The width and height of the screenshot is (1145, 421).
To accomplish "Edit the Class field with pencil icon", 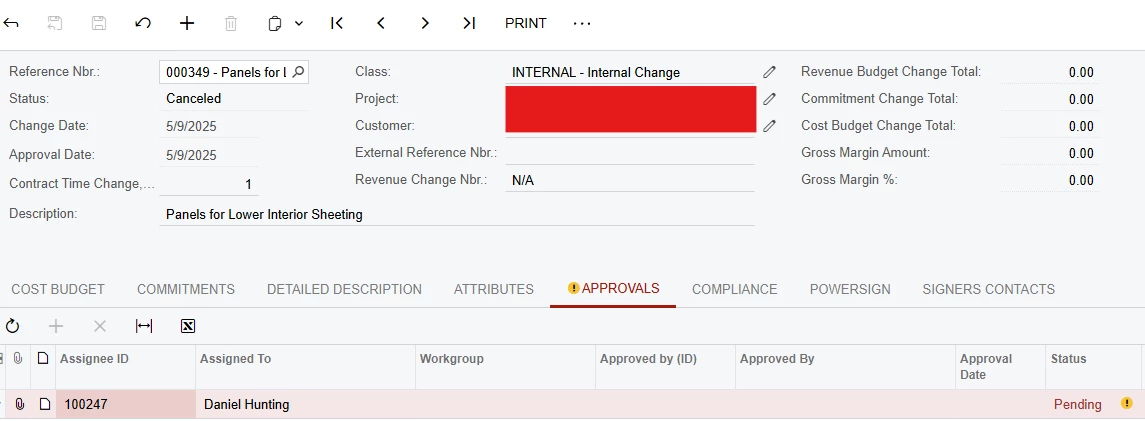I will (769, 72).
